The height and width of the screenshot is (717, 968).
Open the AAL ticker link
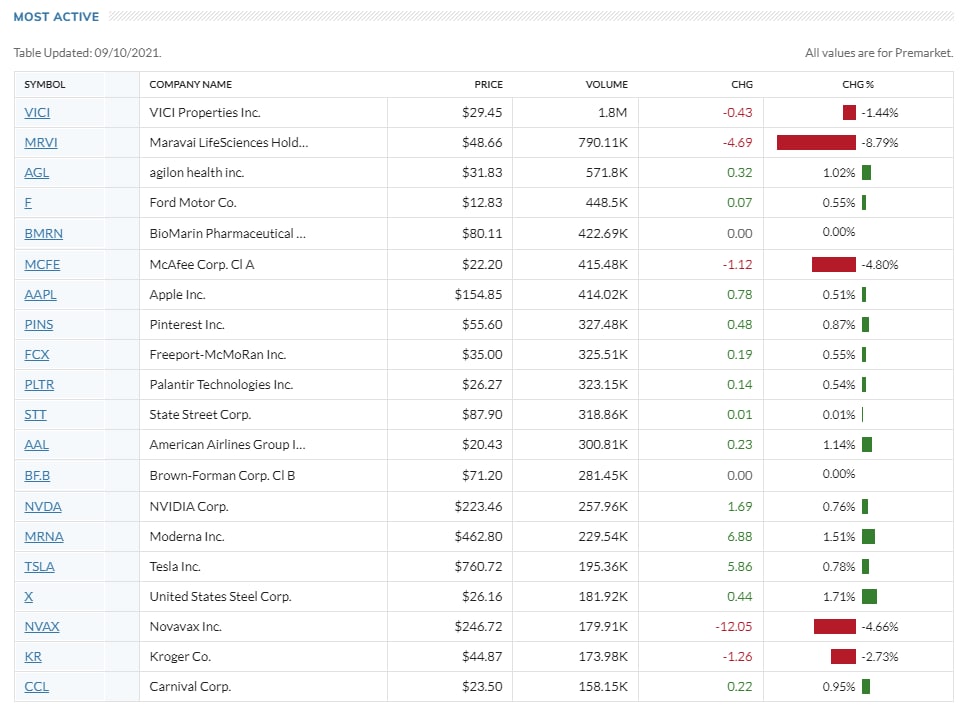pyautogui.click(x=36, y=445)
